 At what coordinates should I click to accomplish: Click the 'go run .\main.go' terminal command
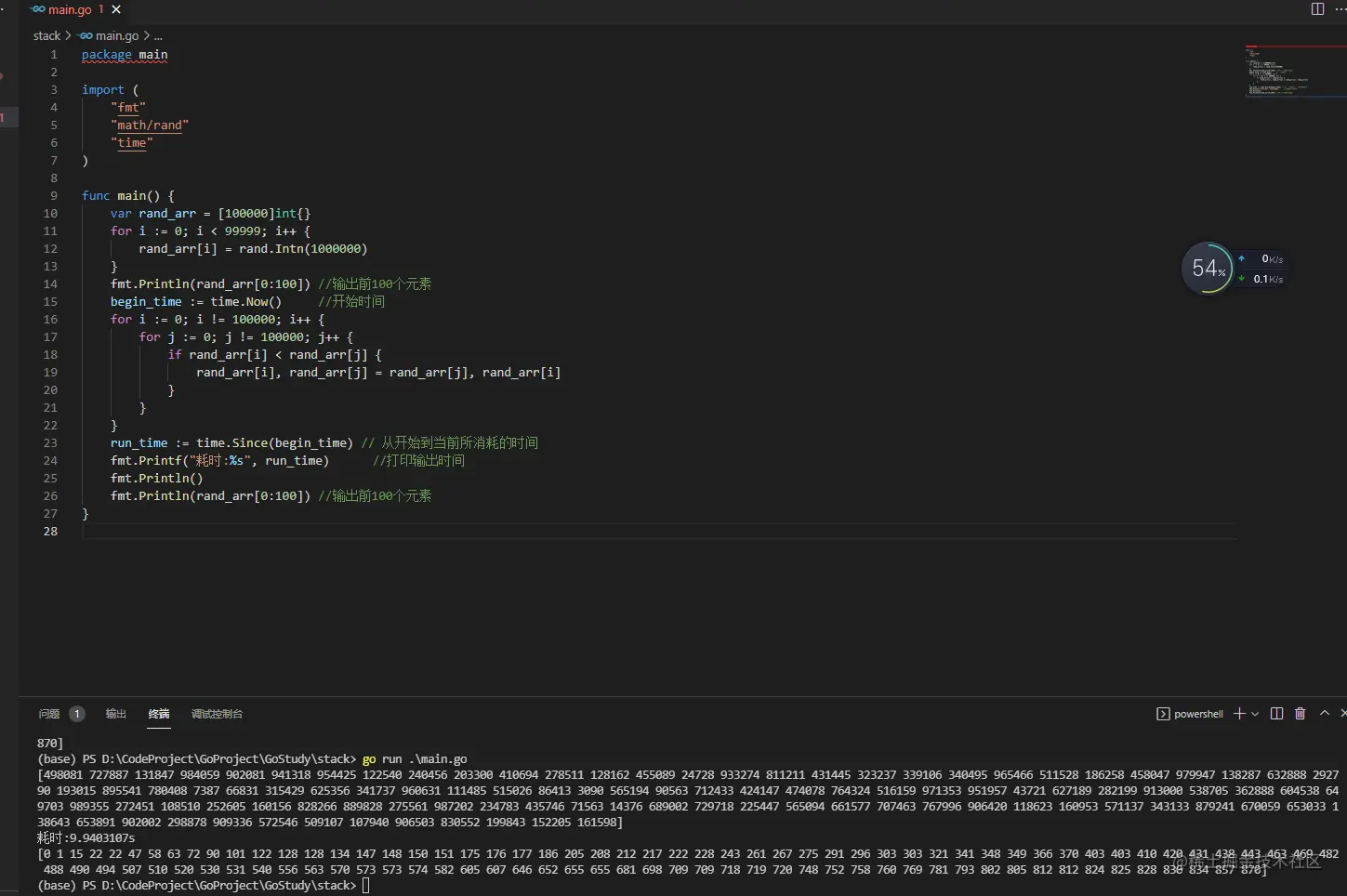coord(415,759)
